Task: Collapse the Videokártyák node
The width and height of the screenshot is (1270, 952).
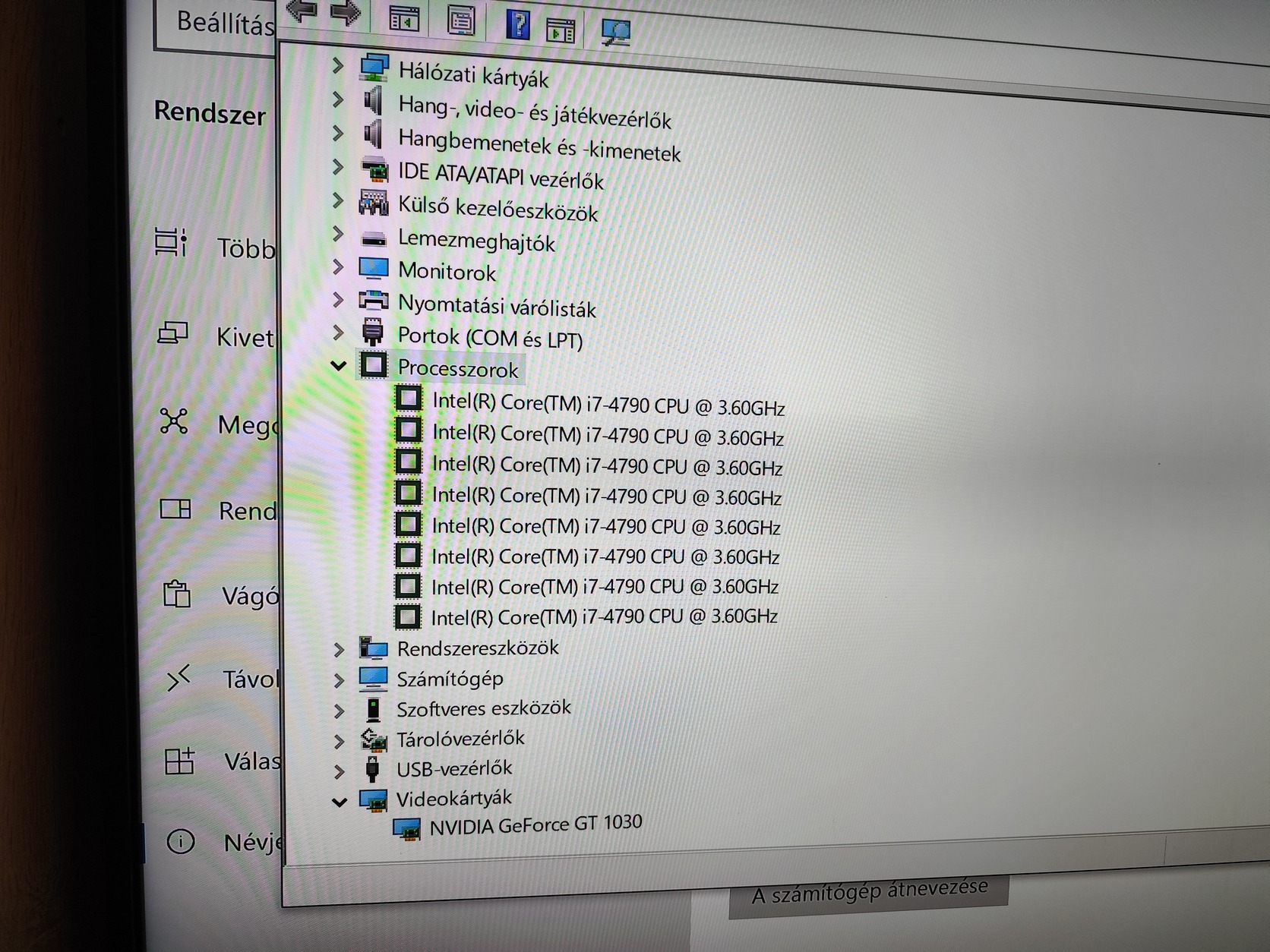Action: (340, 801)
